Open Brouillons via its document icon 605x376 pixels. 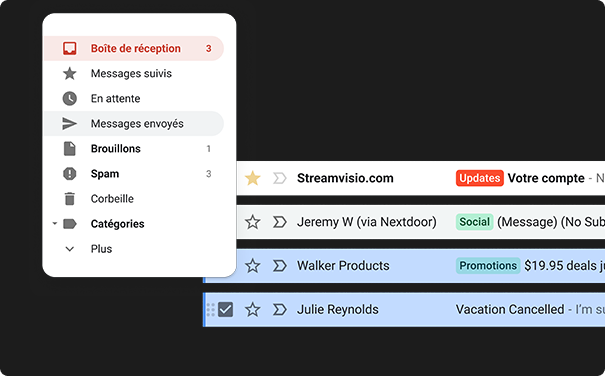coord(69,149)
